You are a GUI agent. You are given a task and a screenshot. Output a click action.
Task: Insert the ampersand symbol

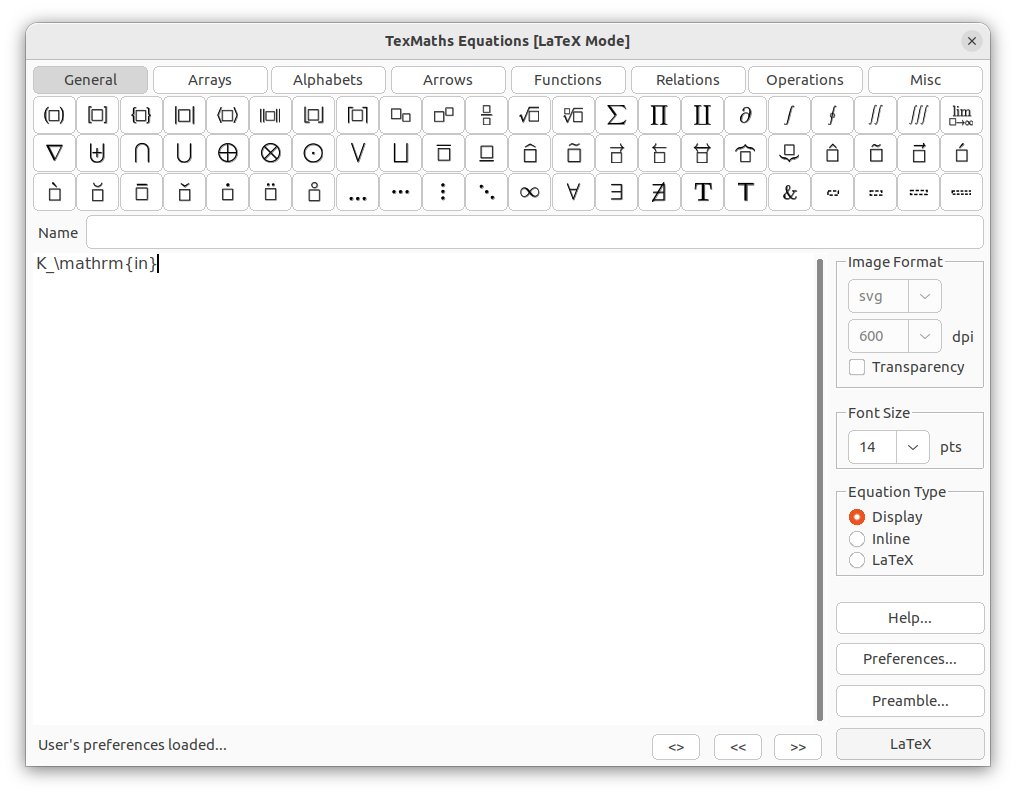[x=789, y=192]
